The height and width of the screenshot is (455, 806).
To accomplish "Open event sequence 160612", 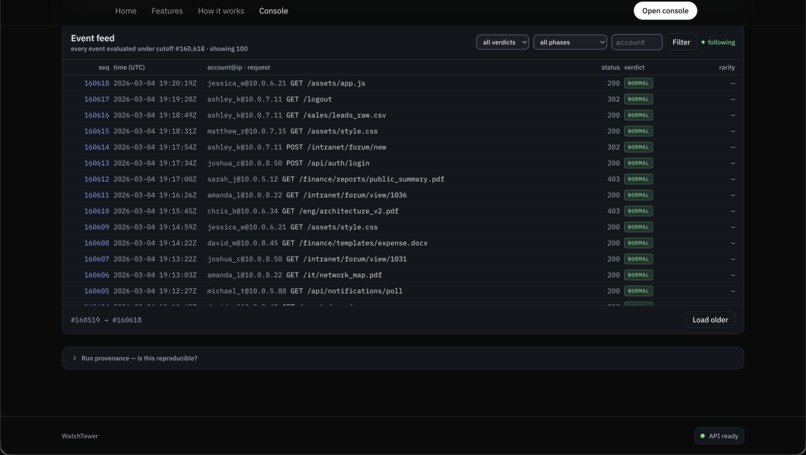I will coord(97,179).
